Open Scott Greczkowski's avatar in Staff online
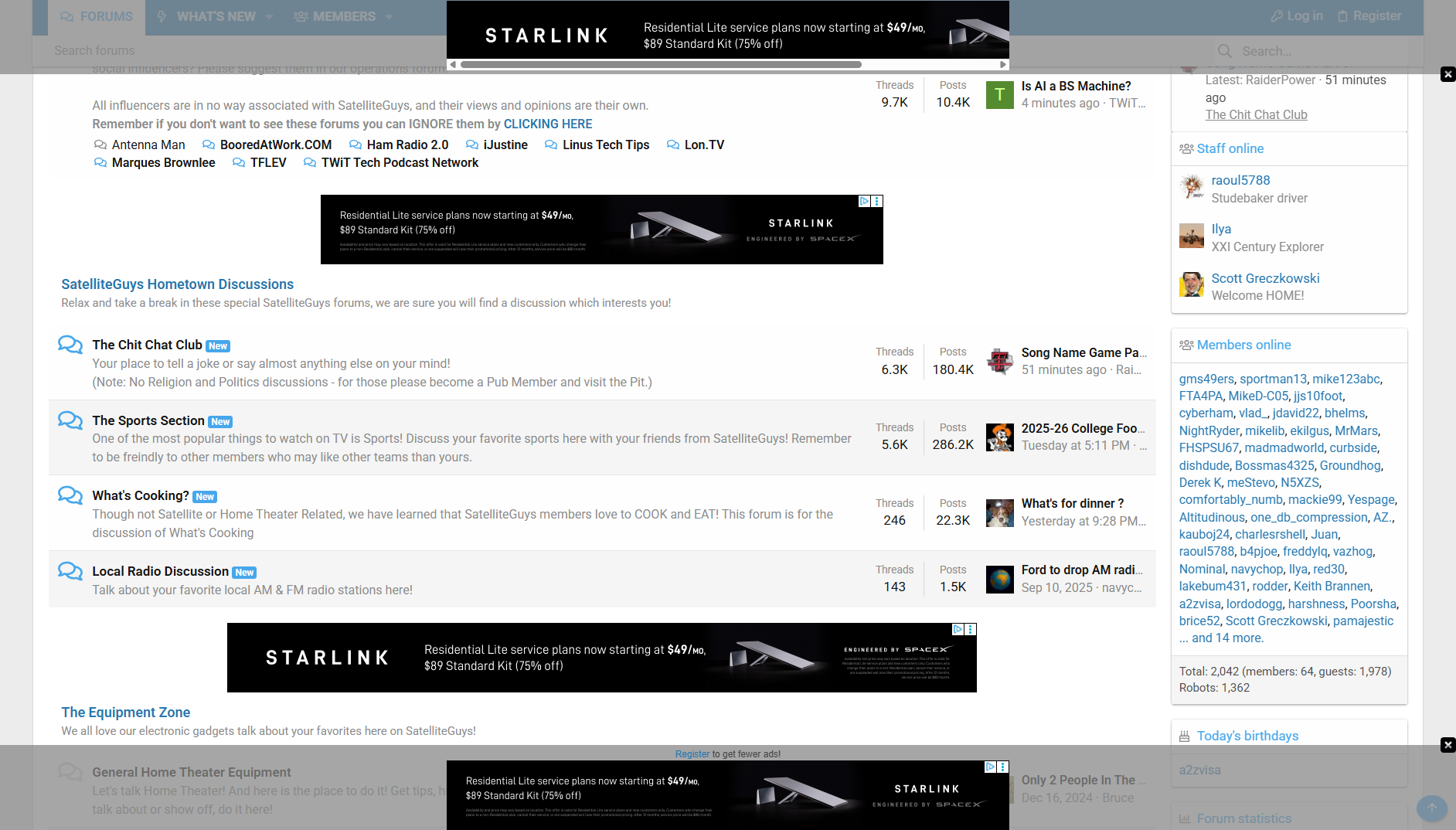This screenshot has width=1456, height=830. [1192, 284]
